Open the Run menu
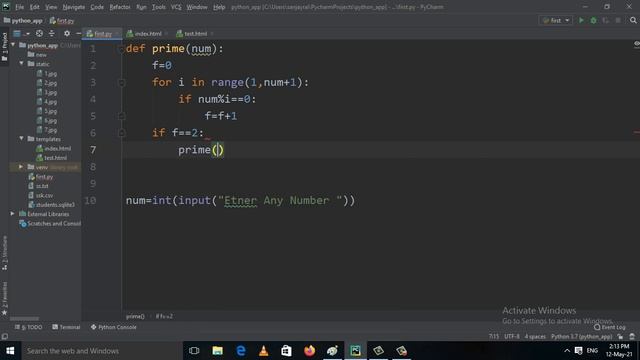The width and height of the screenshot is (640, 360). 141,7
